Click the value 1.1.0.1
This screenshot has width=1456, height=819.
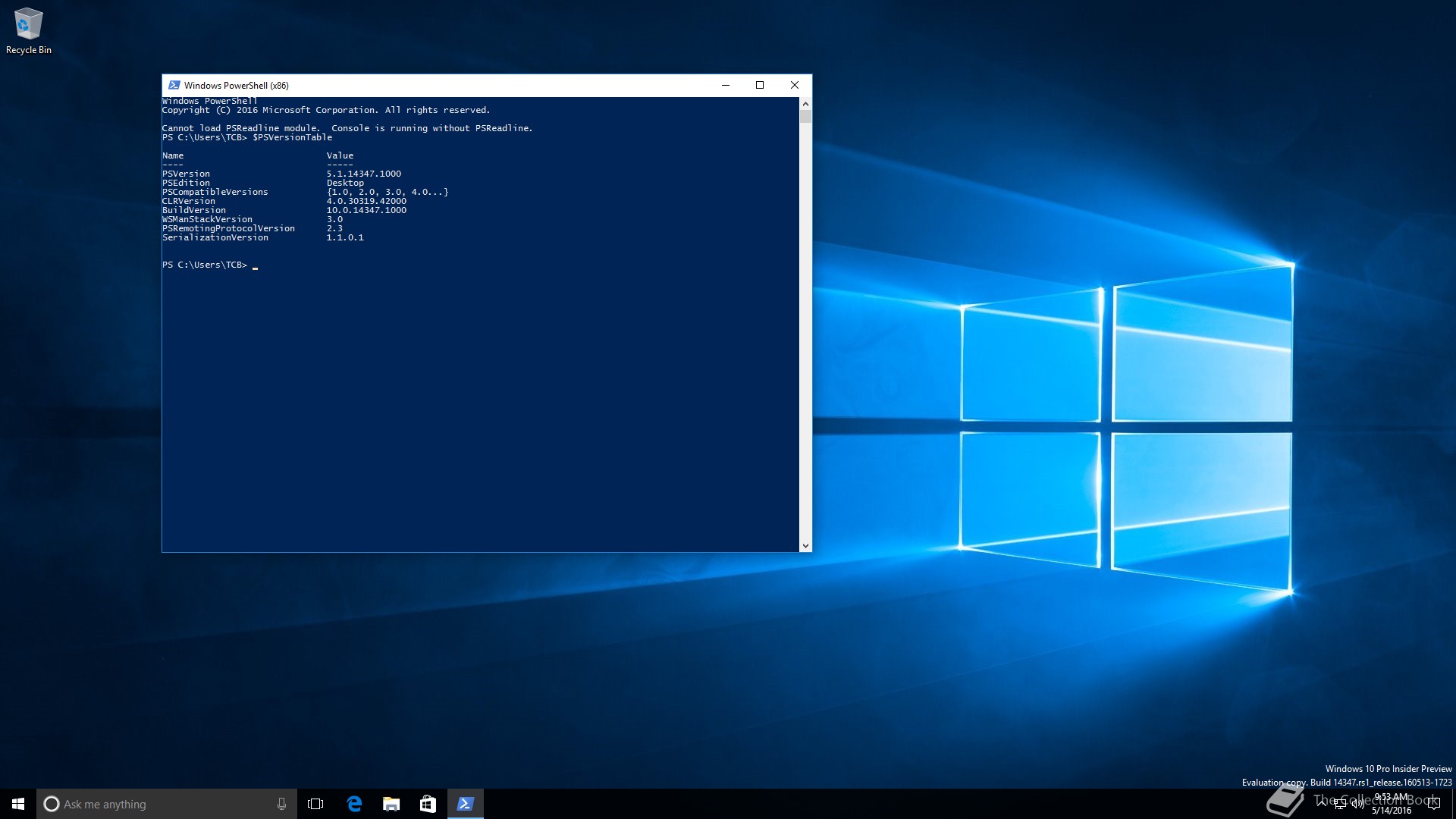coord(345,237)
